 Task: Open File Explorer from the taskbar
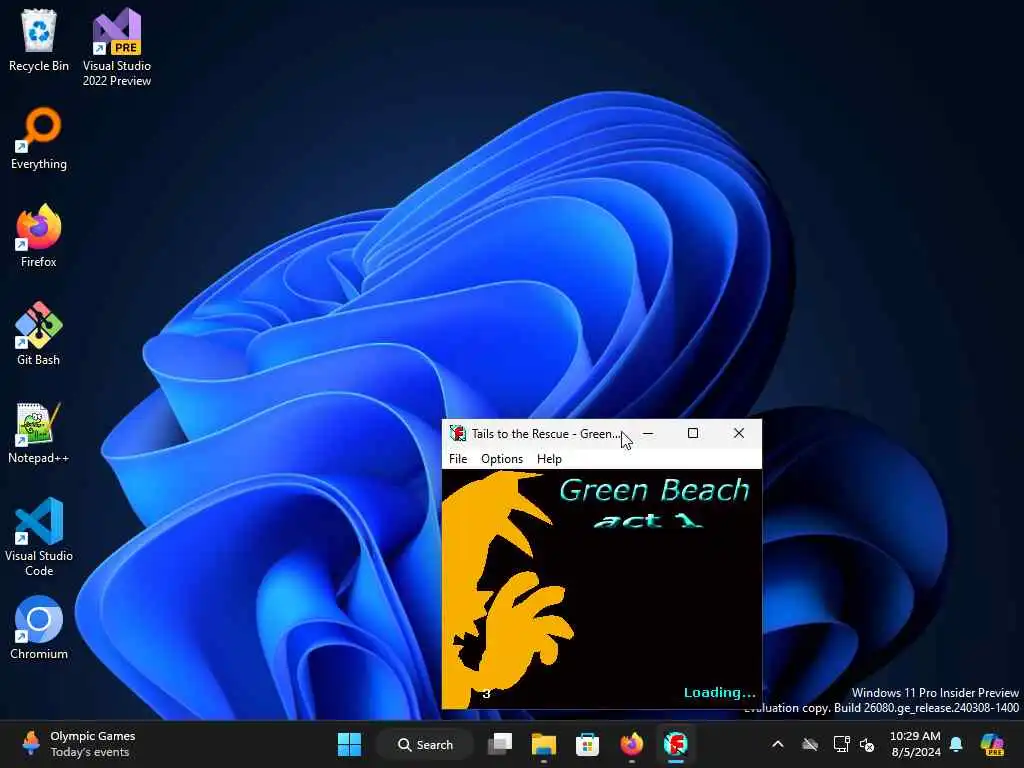pyautogui.click(x=543, y=744)
